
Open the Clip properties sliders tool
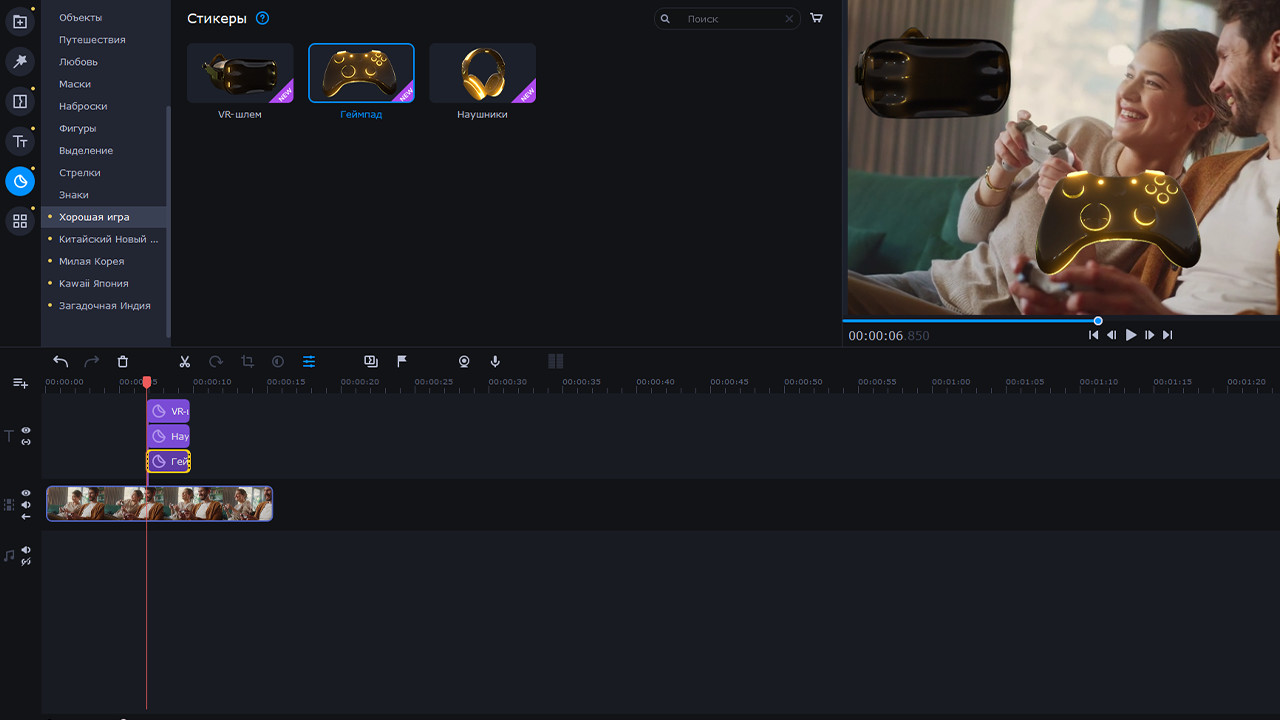tap(309, 362)
